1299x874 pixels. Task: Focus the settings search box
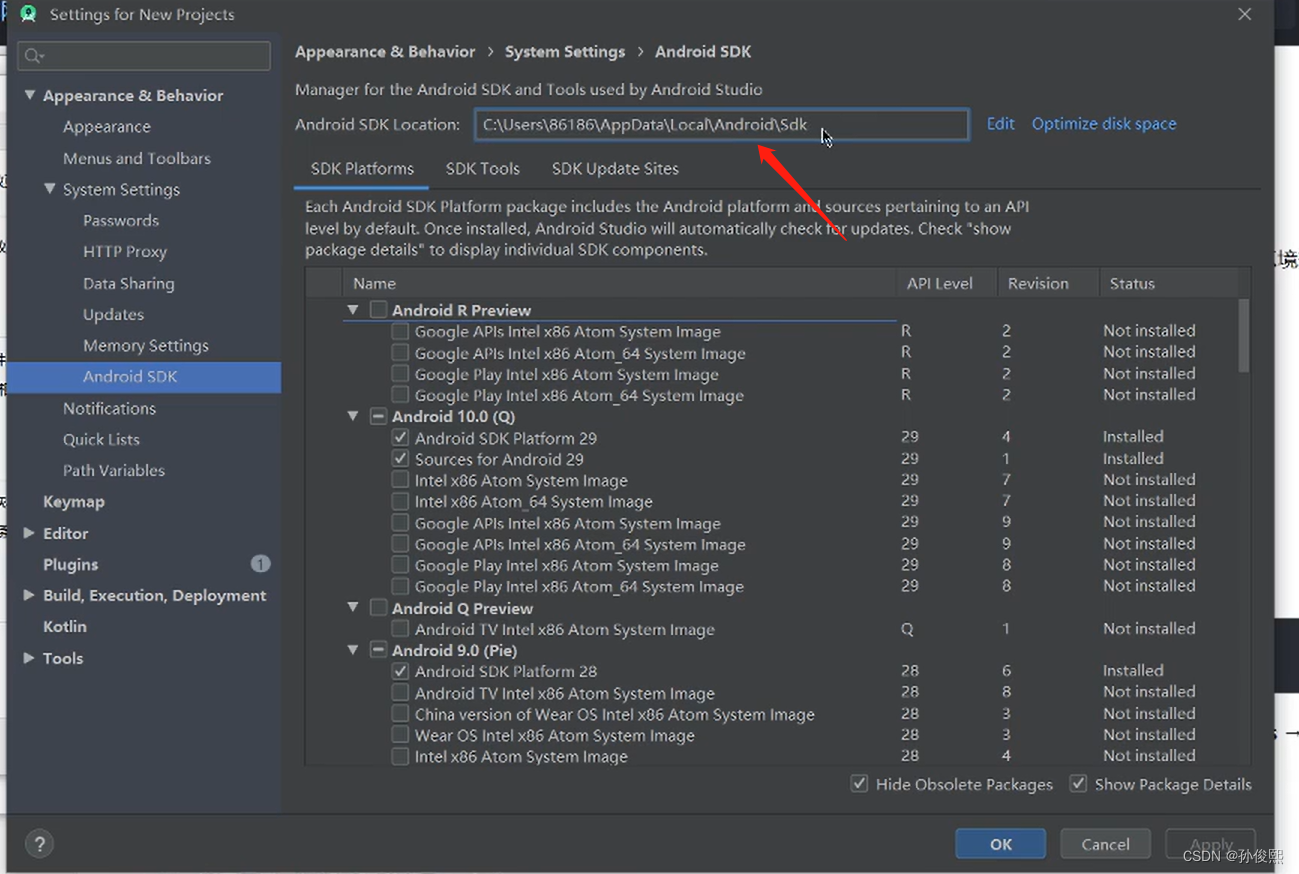pos(144,56)
